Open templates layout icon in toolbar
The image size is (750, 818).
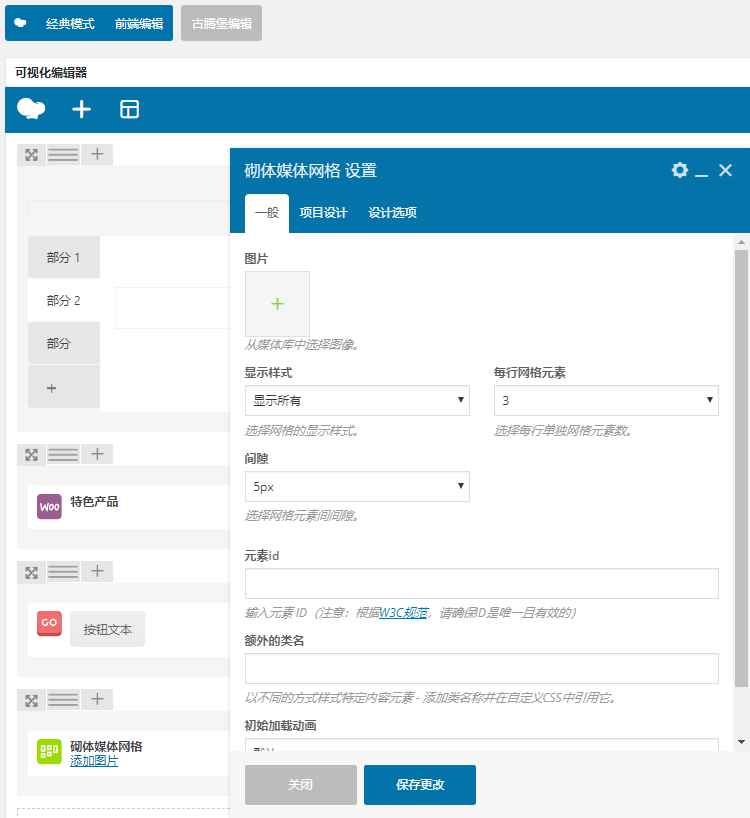(x=129, y=109)
